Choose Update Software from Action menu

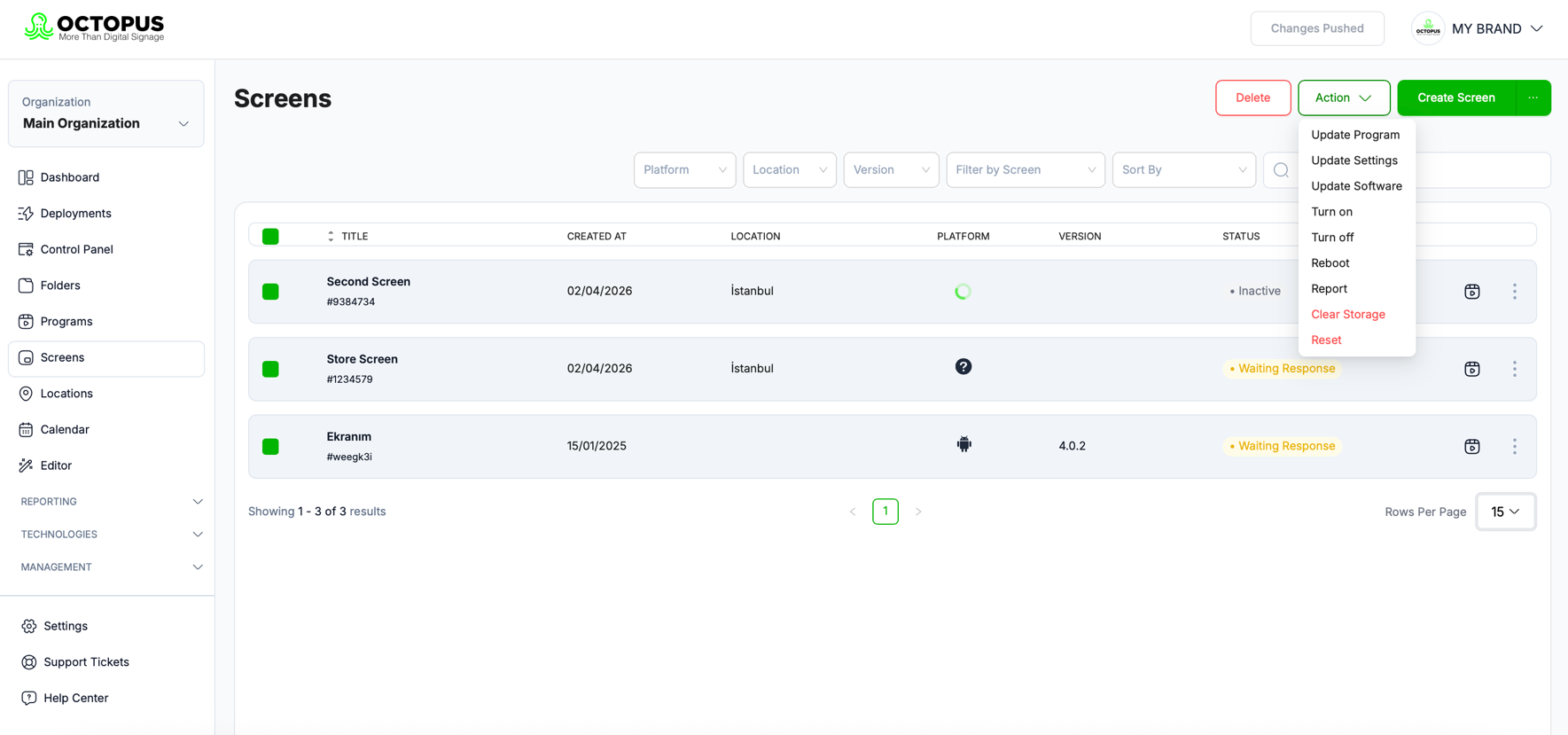(x=1356, y=186)
